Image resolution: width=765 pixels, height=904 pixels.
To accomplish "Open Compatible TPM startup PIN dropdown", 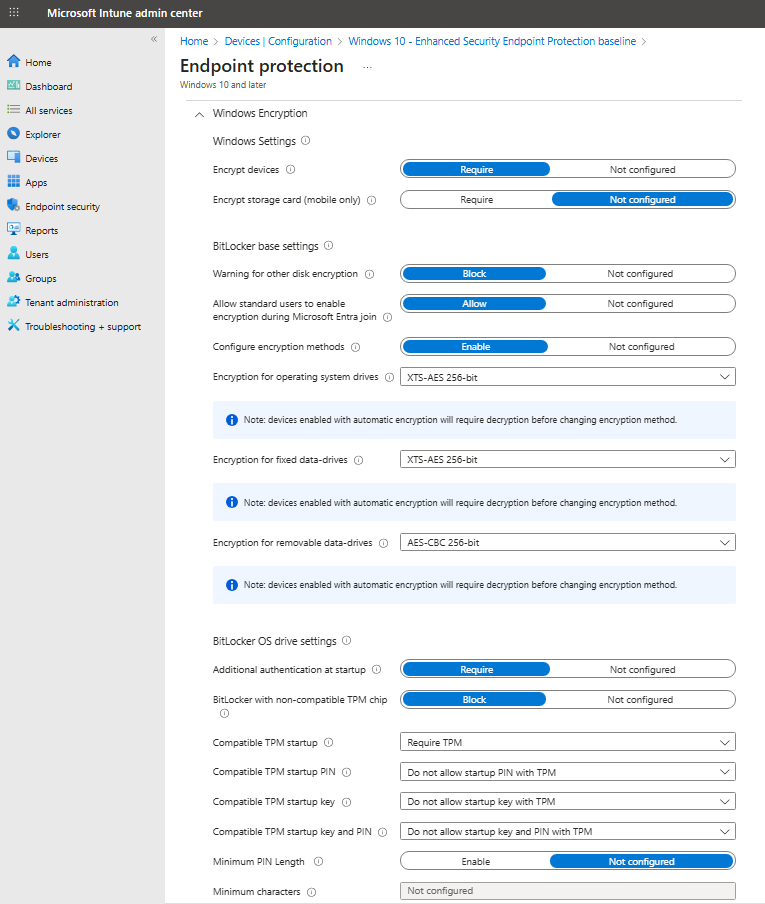I will [568, 772].
